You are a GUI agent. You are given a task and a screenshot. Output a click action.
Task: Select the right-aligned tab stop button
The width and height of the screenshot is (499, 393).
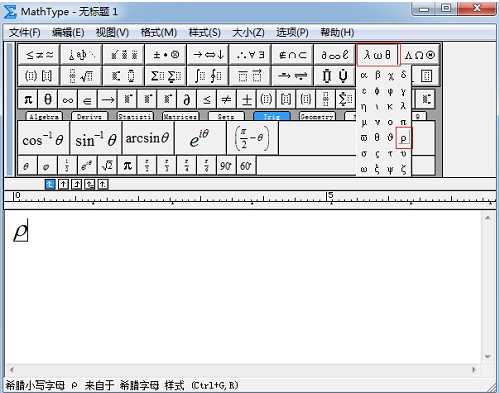pos(77,184)
